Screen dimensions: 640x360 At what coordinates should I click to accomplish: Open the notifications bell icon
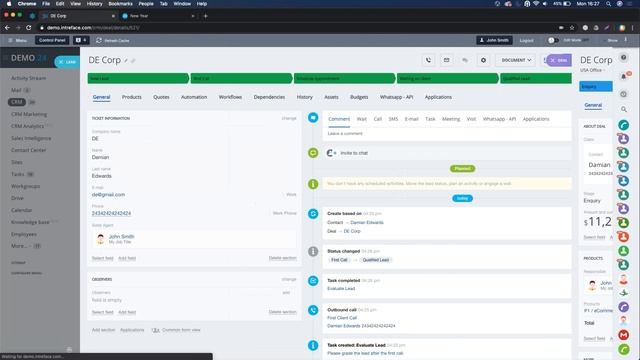point(624,76)
